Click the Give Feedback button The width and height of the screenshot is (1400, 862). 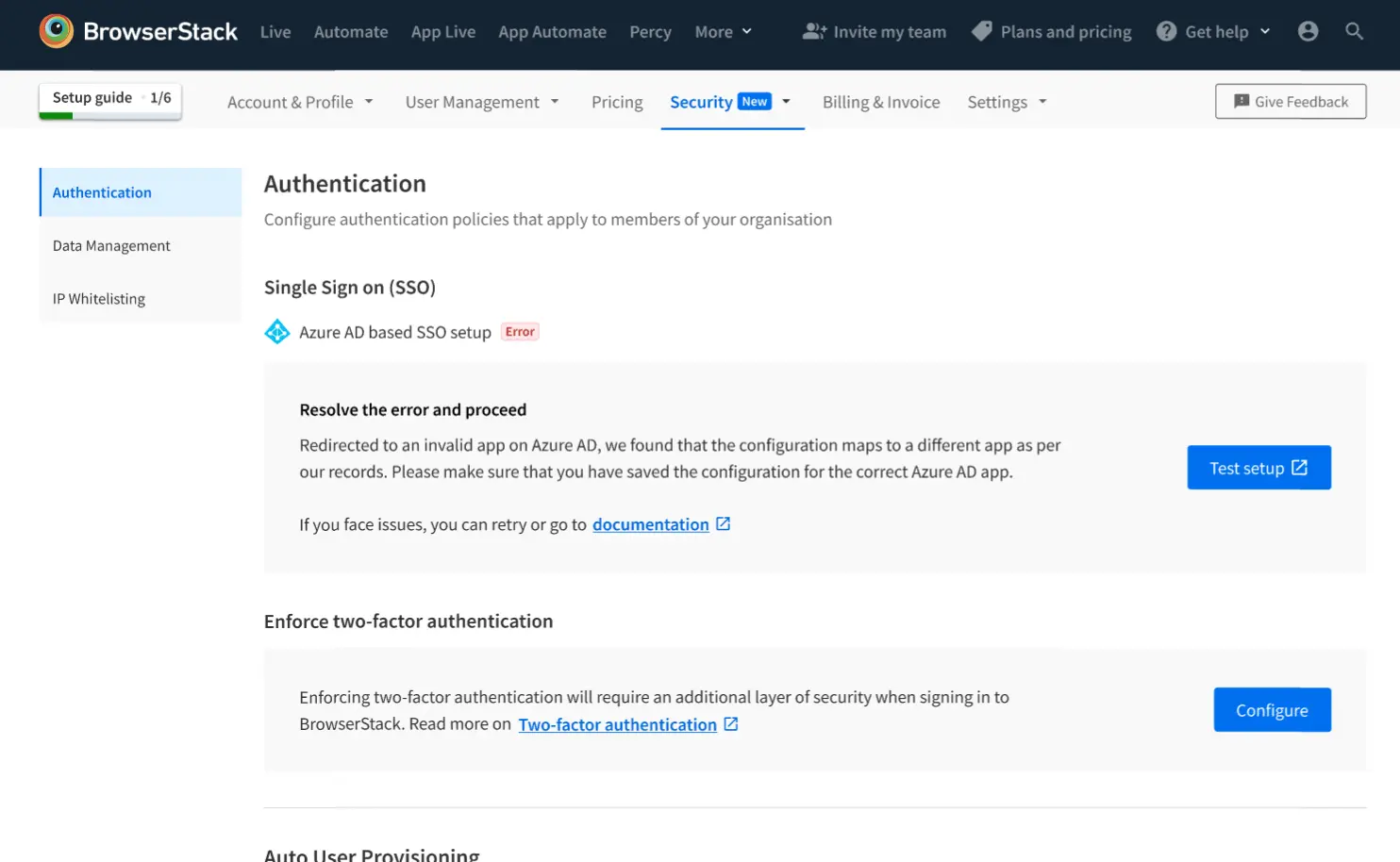(x=1290, y=102)
